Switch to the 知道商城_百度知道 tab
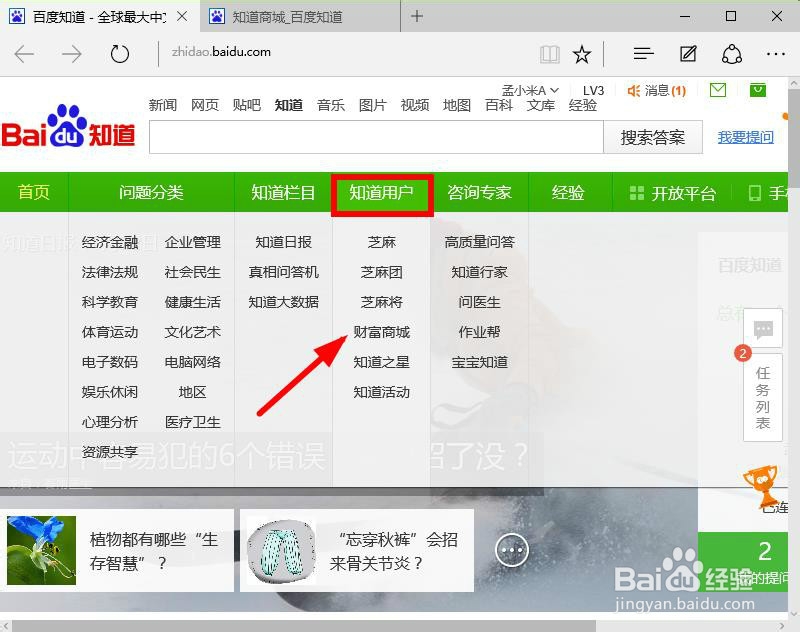 (300, 16)
